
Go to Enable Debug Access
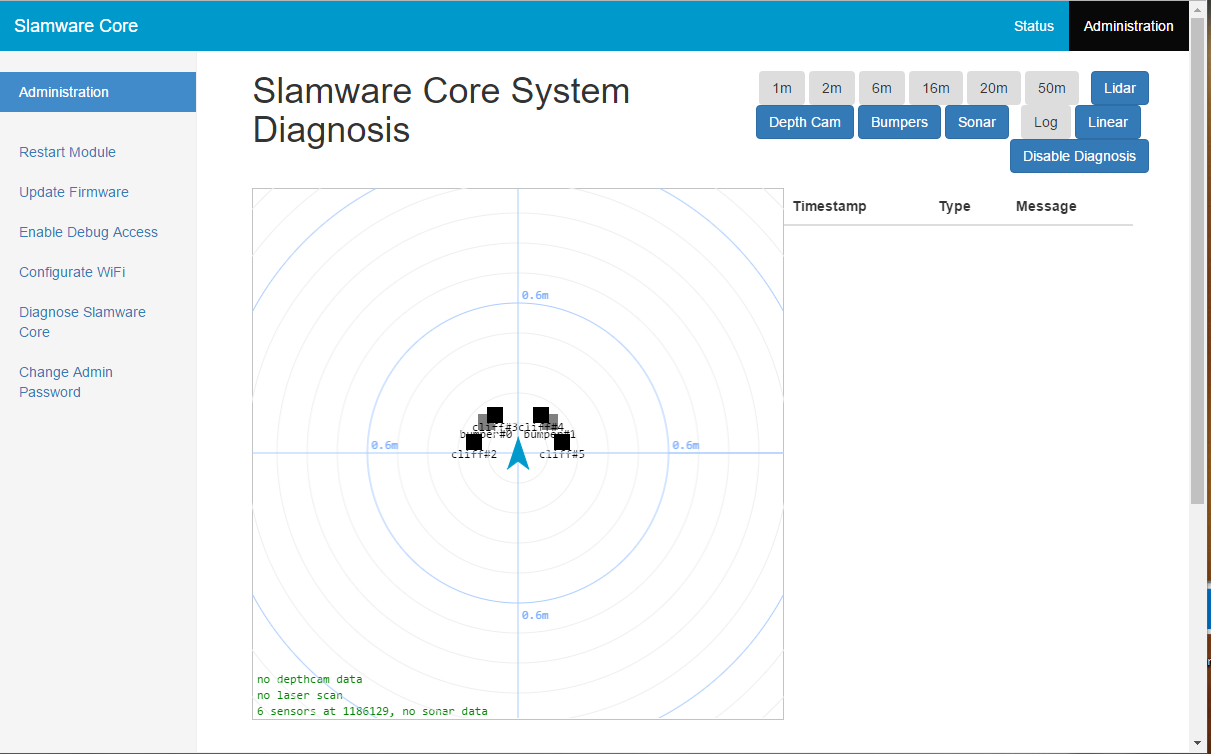coord(88,232)
